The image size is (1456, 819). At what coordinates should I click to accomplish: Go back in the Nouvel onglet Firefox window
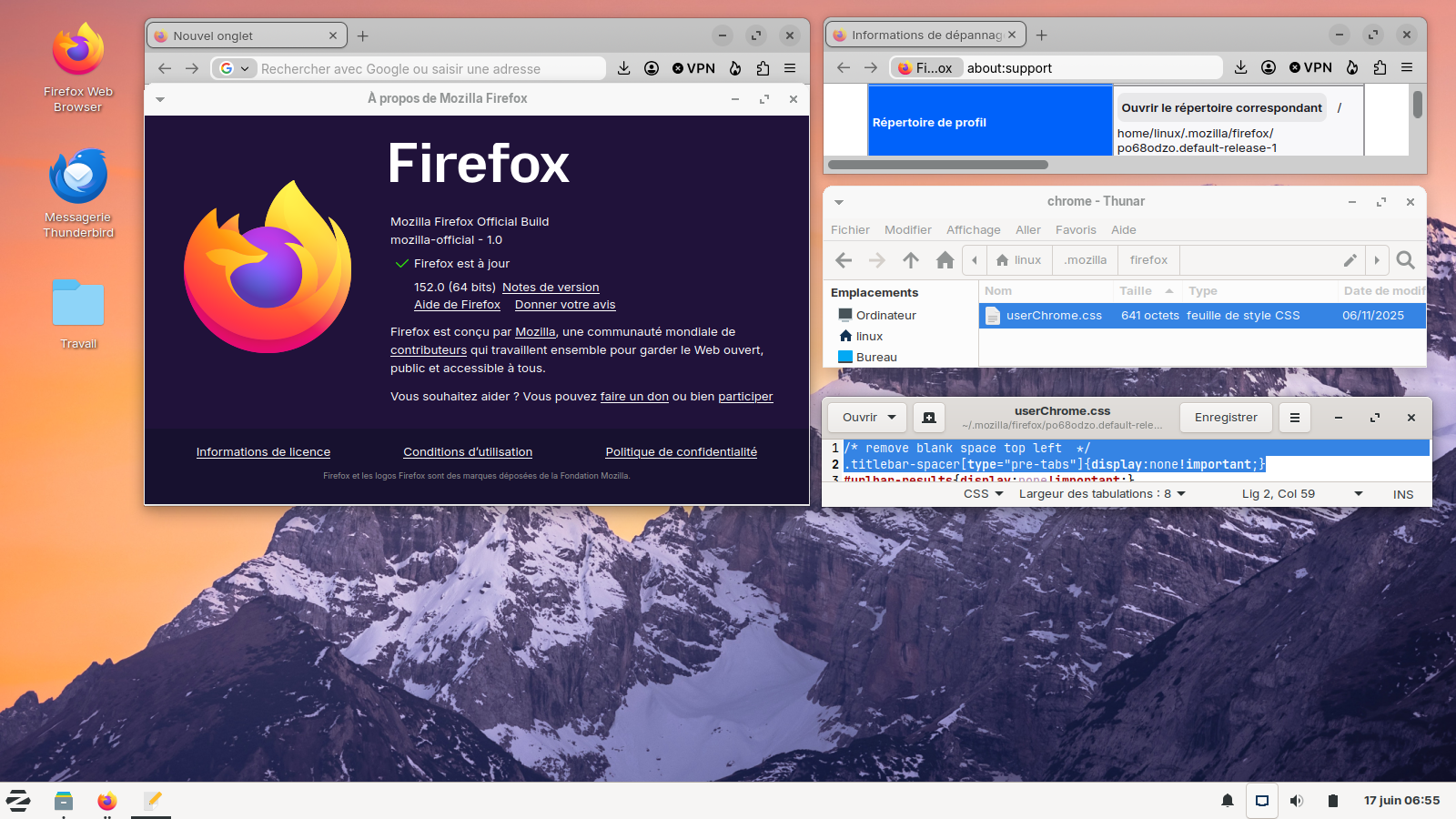pos(165,68)
